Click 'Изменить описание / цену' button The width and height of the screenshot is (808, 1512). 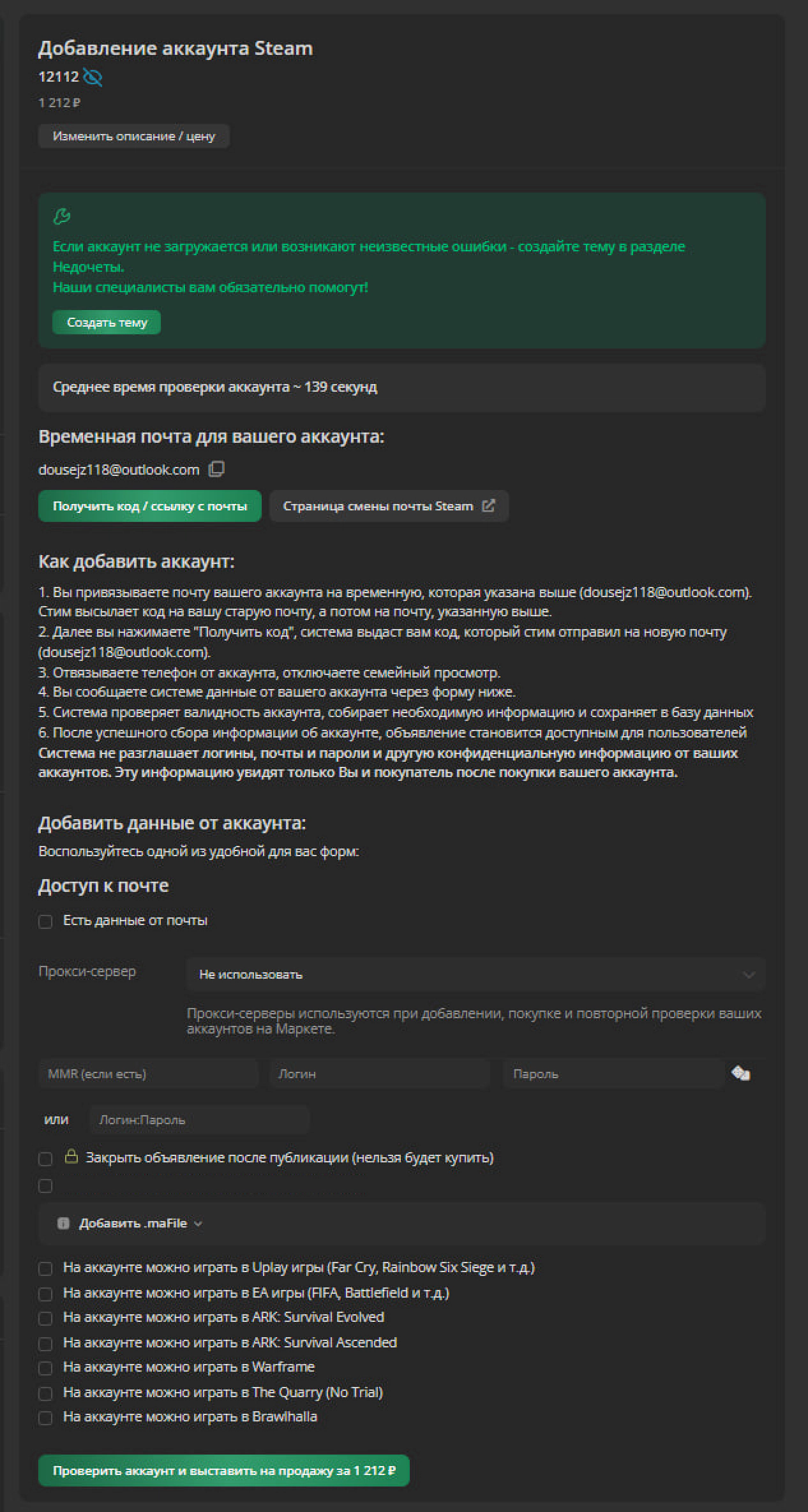(x=133, y=136)
